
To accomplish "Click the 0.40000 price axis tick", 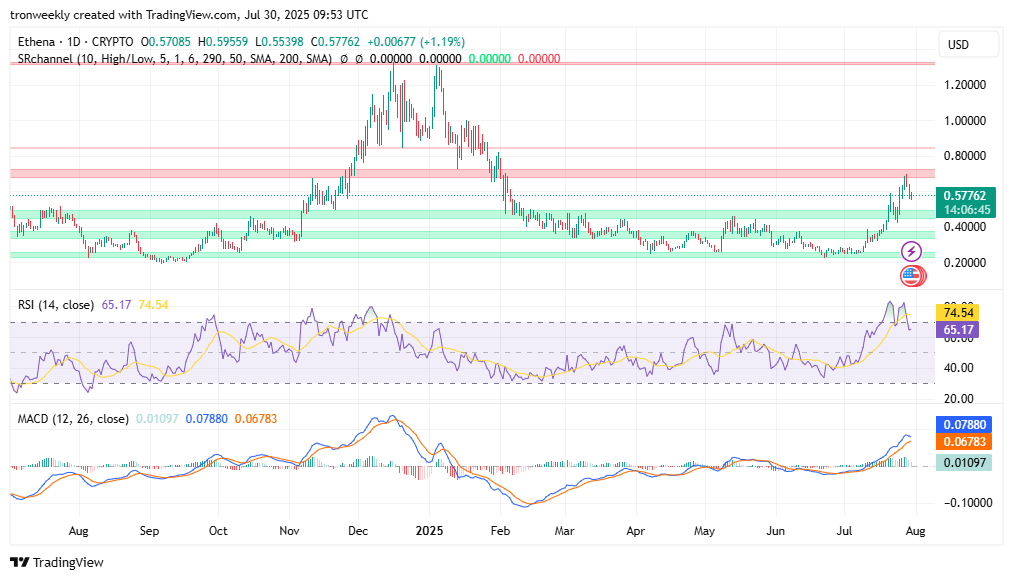I will pyautogui.click(x=965, y=227).
